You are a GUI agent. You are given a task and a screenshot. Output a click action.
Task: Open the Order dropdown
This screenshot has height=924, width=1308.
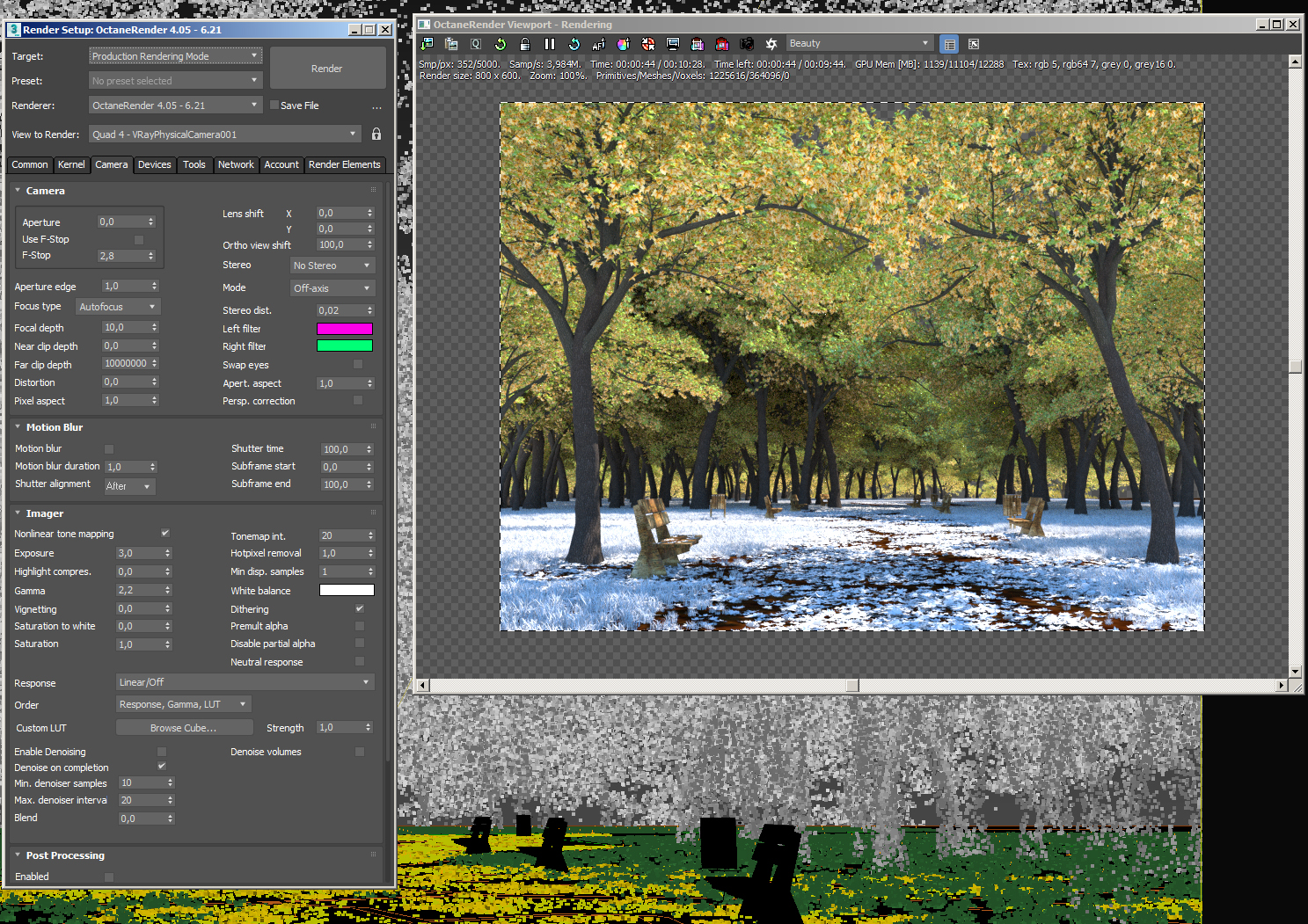click(x=184, y=704)
